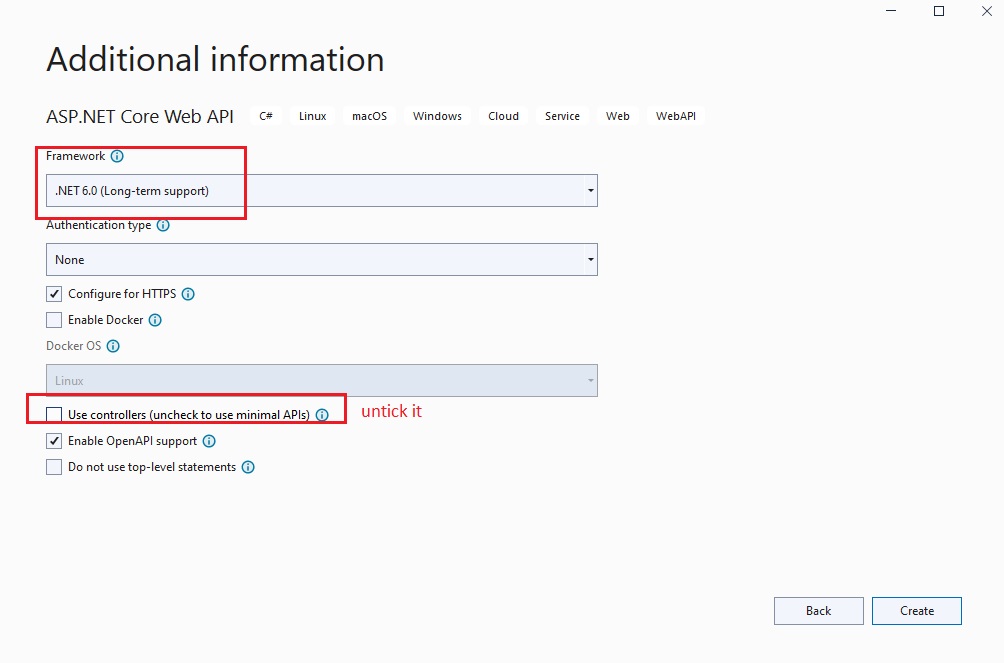
Task: Show info tooltip for Authentication type
Action: (163, 225)
